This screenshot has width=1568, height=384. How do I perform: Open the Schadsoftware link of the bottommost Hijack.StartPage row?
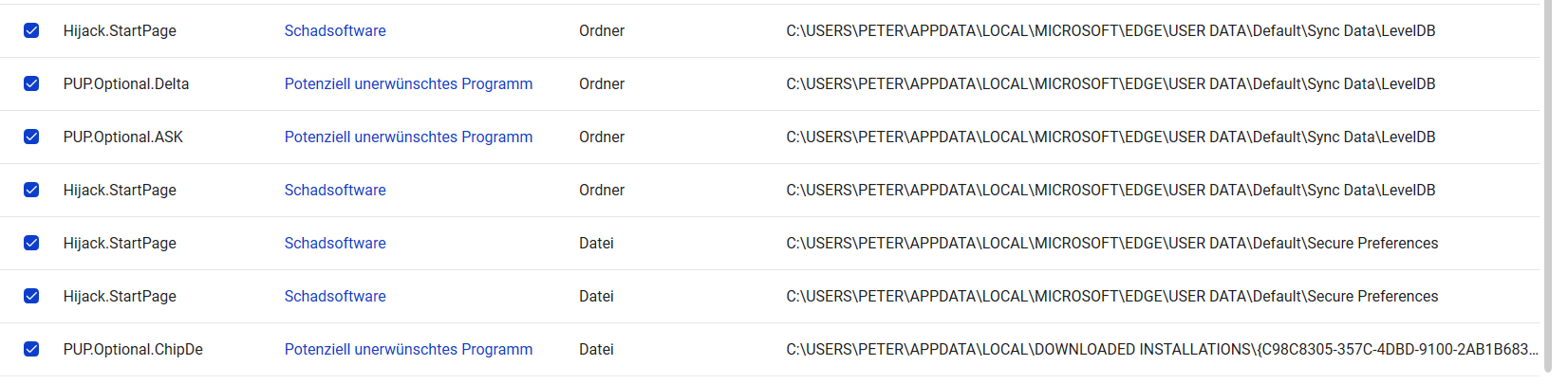tap(335, 296)
